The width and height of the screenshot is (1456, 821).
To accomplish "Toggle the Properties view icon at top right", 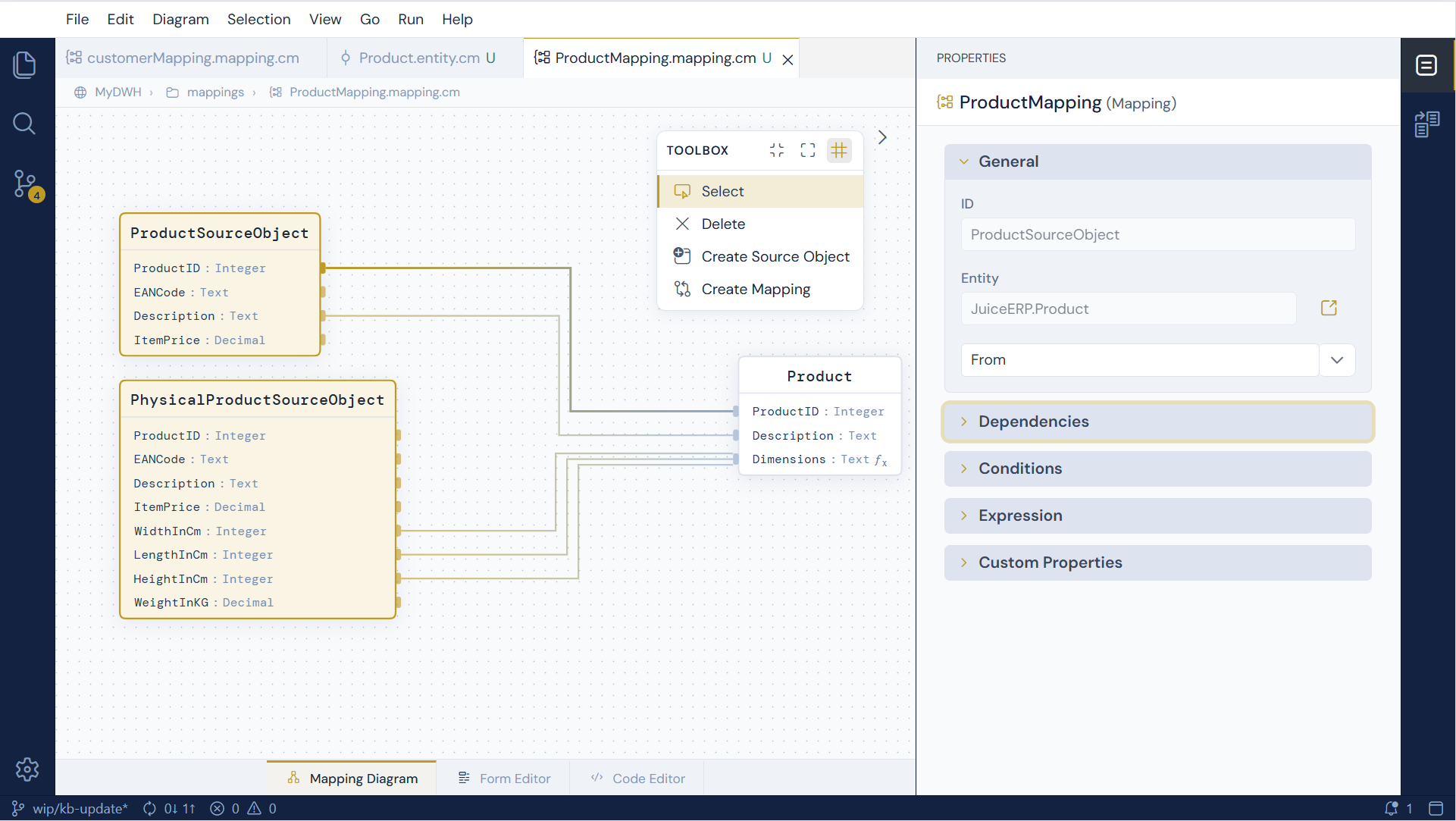I will coord(1426,66).
